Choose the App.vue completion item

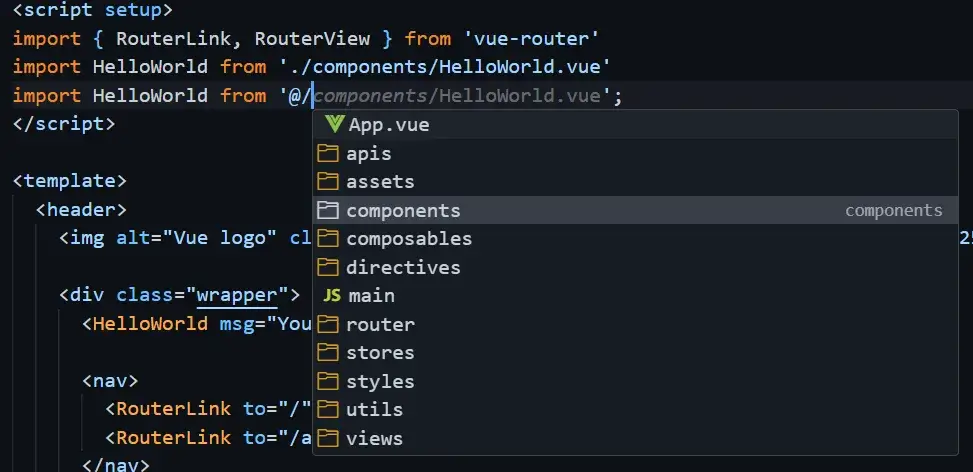tap(389, 125)
